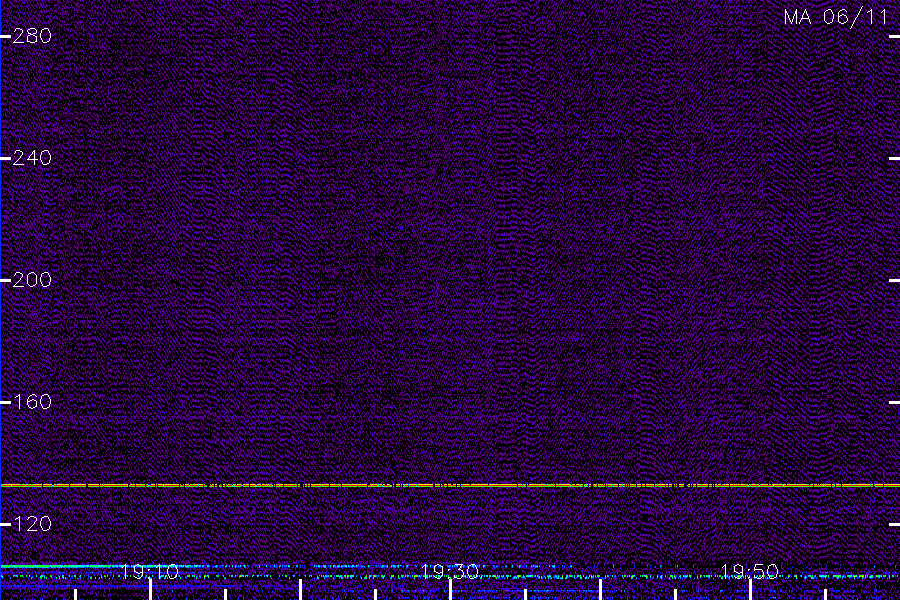900x600 pixels.
Task: Click the 240 frequency axis label
Action: tap(32, 158)
